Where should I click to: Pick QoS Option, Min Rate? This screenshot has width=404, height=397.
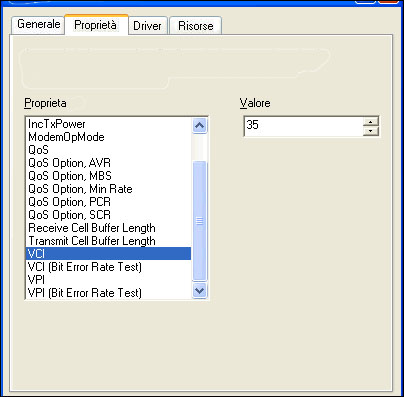tap(108, 189)
